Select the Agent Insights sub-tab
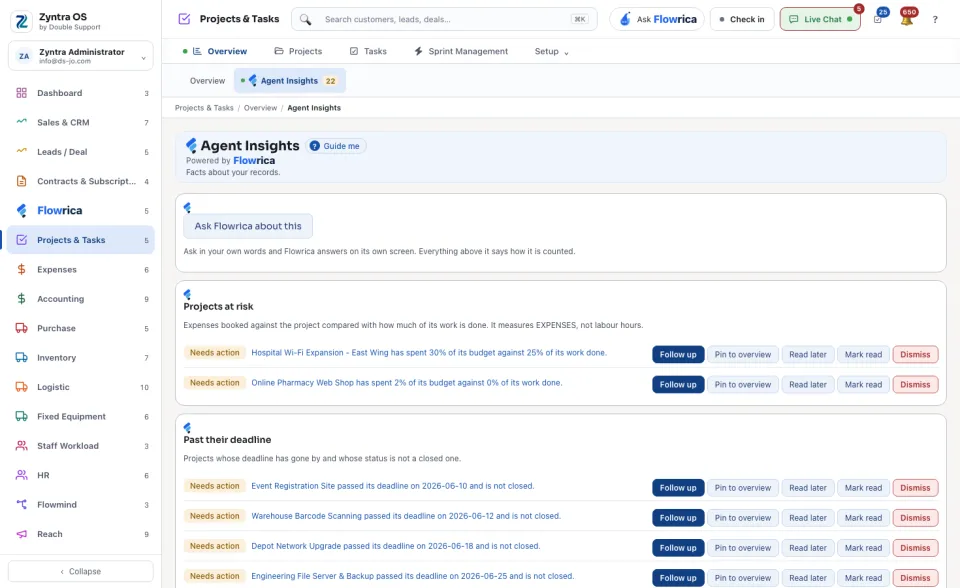This screenshot has height=588, width=960. (x=290, y=81)
